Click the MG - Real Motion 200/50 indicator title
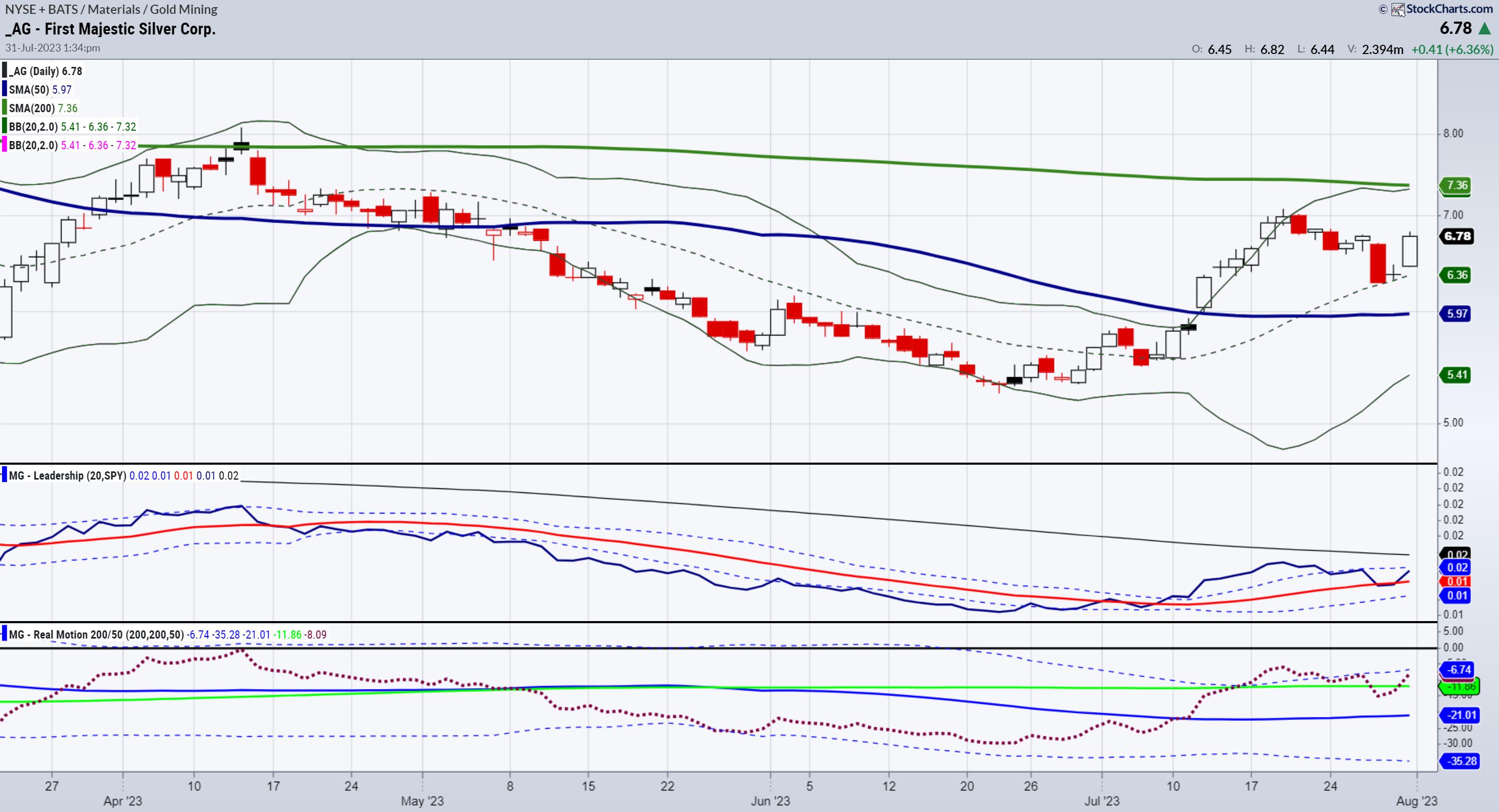The width and height of the screenshot is (1499, 812). 97,634
